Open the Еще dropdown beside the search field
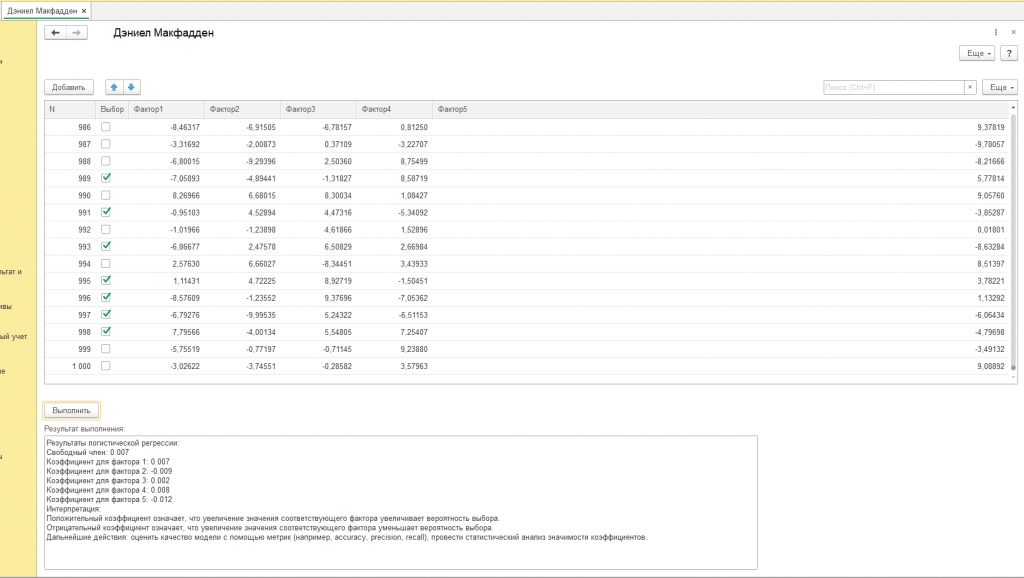 [x=1000, y=87]
